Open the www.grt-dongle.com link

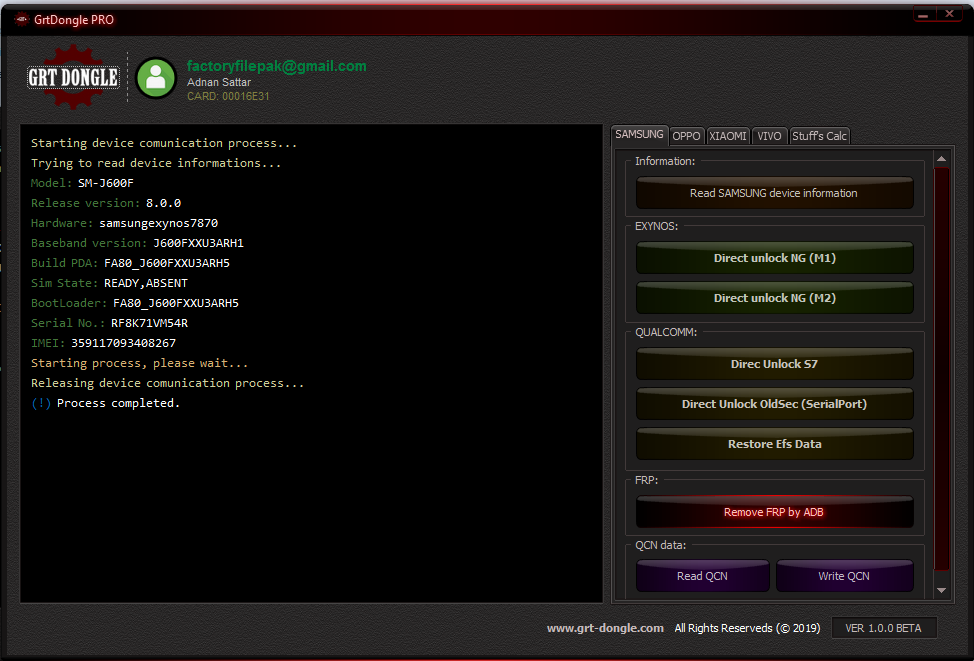605,628
